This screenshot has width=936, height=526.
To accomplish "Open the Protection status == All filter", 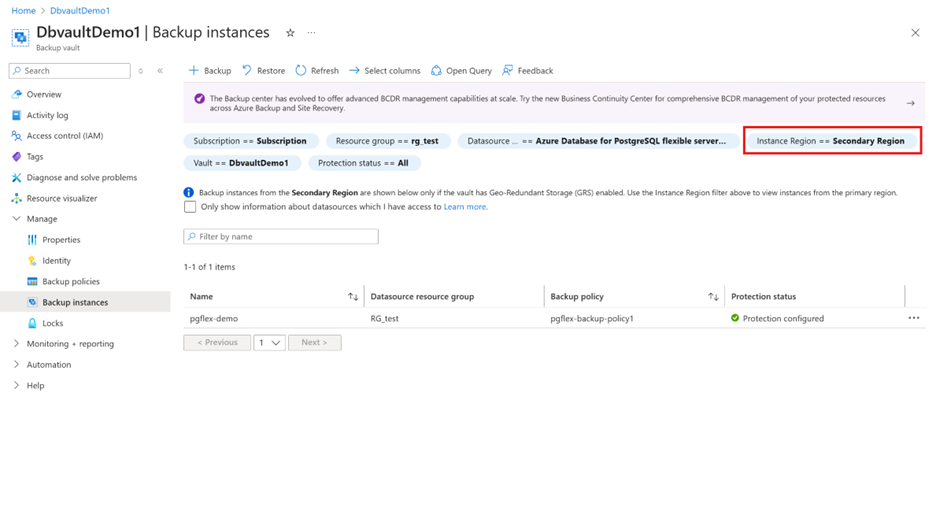I will (364, 163).
